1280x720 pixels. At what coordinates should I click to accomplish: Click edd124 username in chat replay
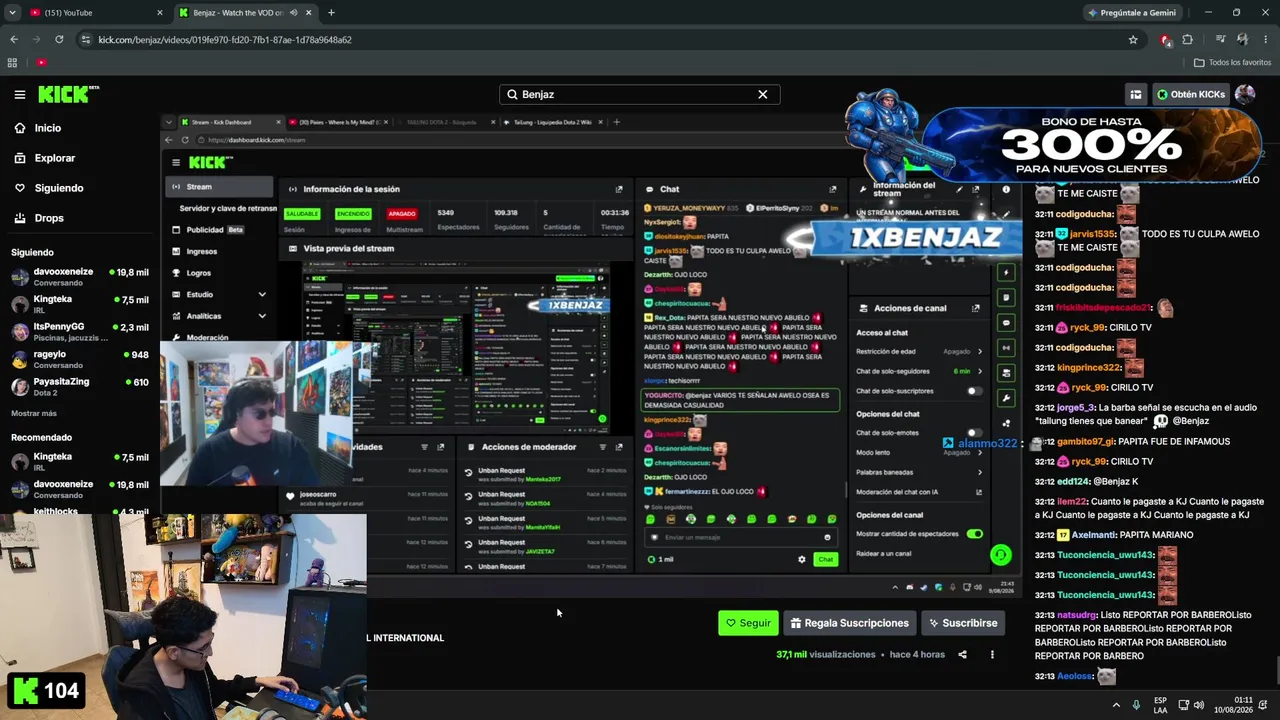point(1073,482)
